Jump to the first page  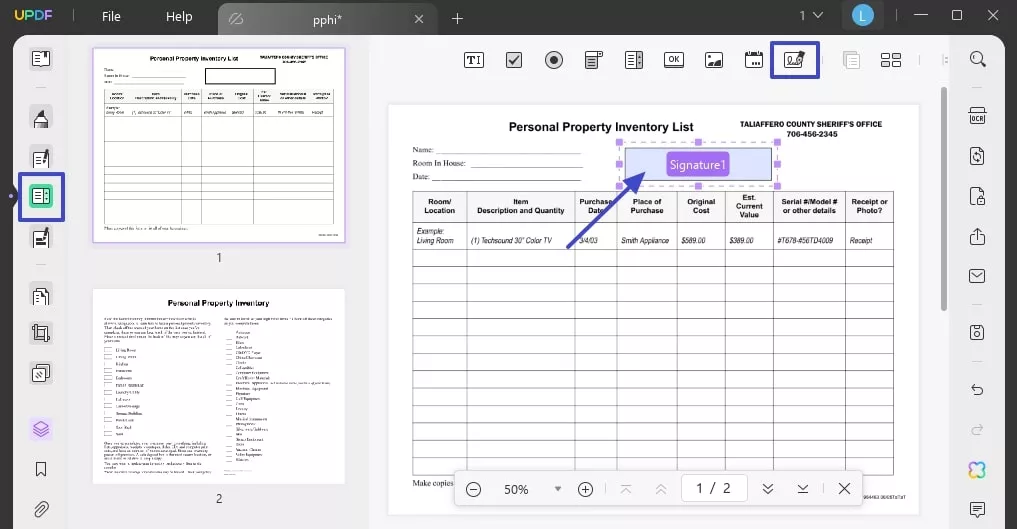tap(626, 489)
